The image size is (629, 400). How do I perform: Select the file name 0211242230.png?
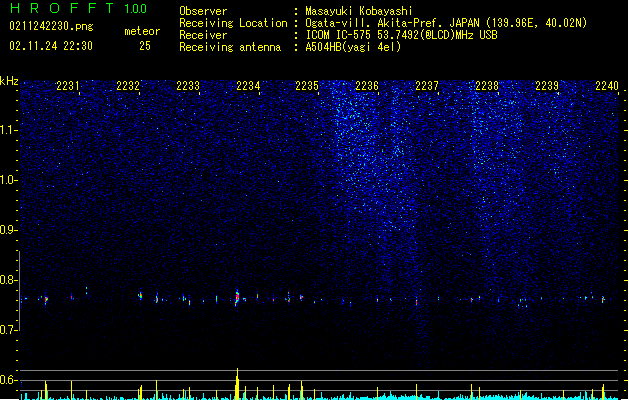point(51,26)
